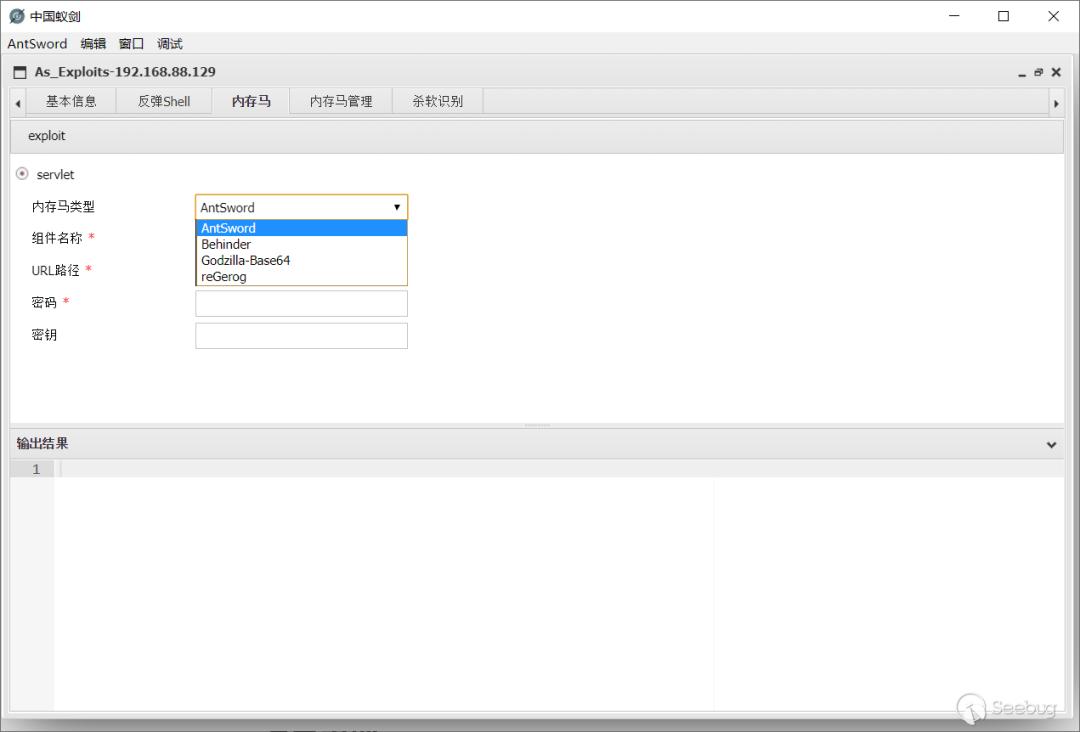
Task: Open the AntSword menu
Action: click(x=37, y=44)
